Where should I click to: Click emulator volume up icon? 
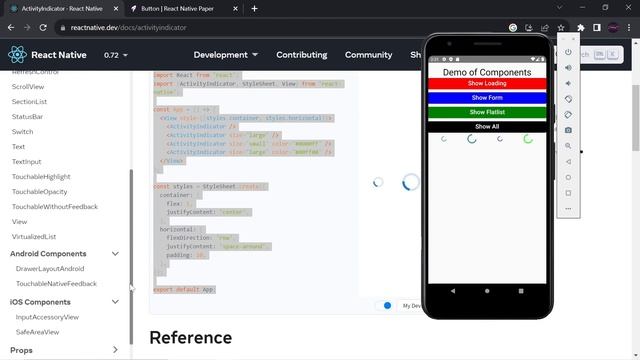point(568,68)
